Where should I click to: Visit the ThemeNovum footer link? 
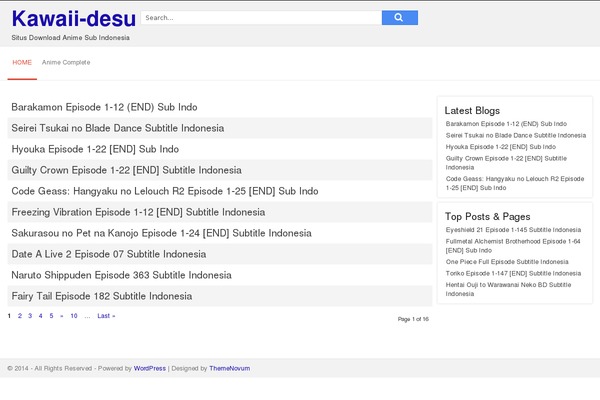coord(230,368)
